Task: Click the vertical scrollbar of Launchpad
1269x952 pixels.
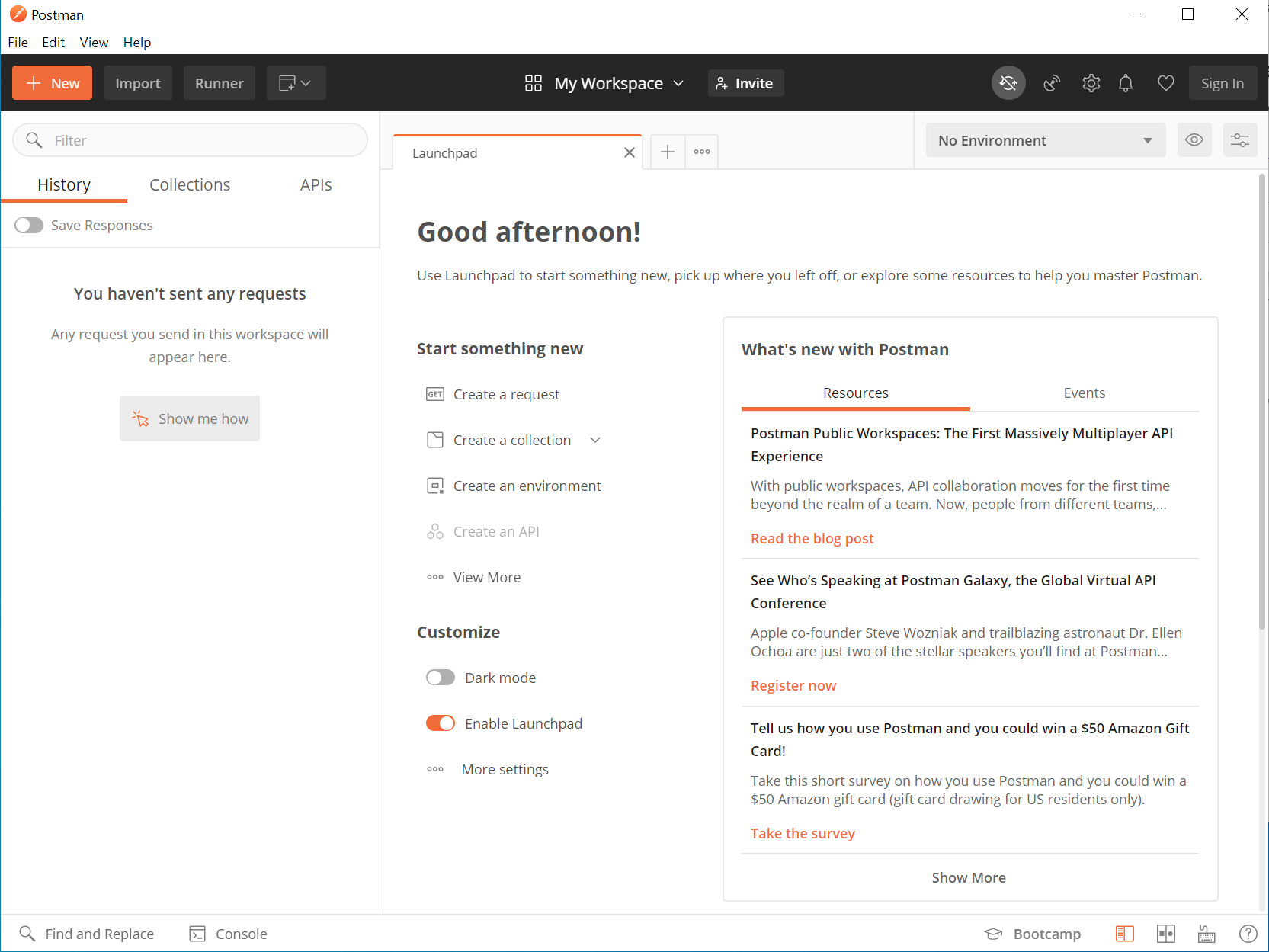Action: click(x=1261, y=402)
